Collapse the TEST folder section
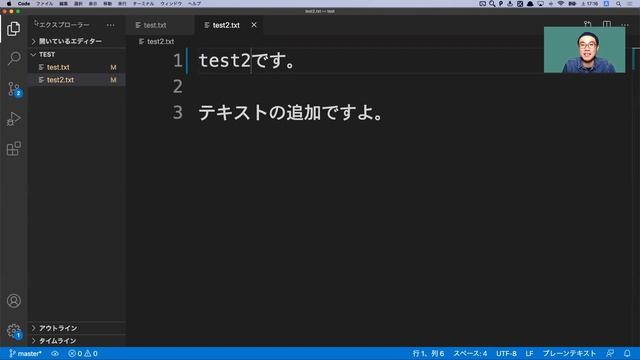640x360 pixels. 77,54
